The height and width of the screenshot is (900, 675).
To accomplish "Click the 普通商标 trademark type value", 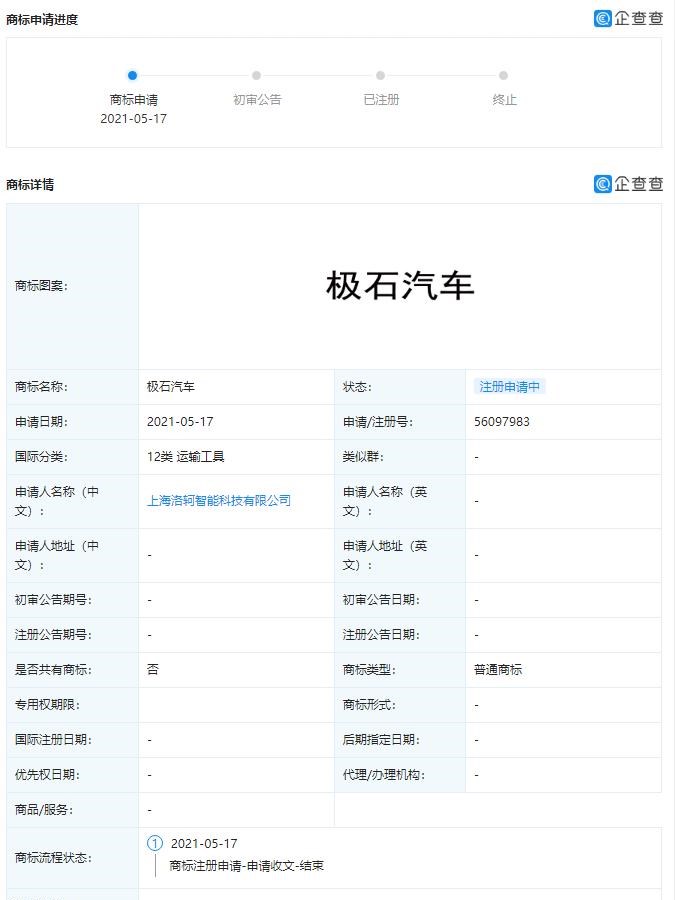I will tap(498, 670).
